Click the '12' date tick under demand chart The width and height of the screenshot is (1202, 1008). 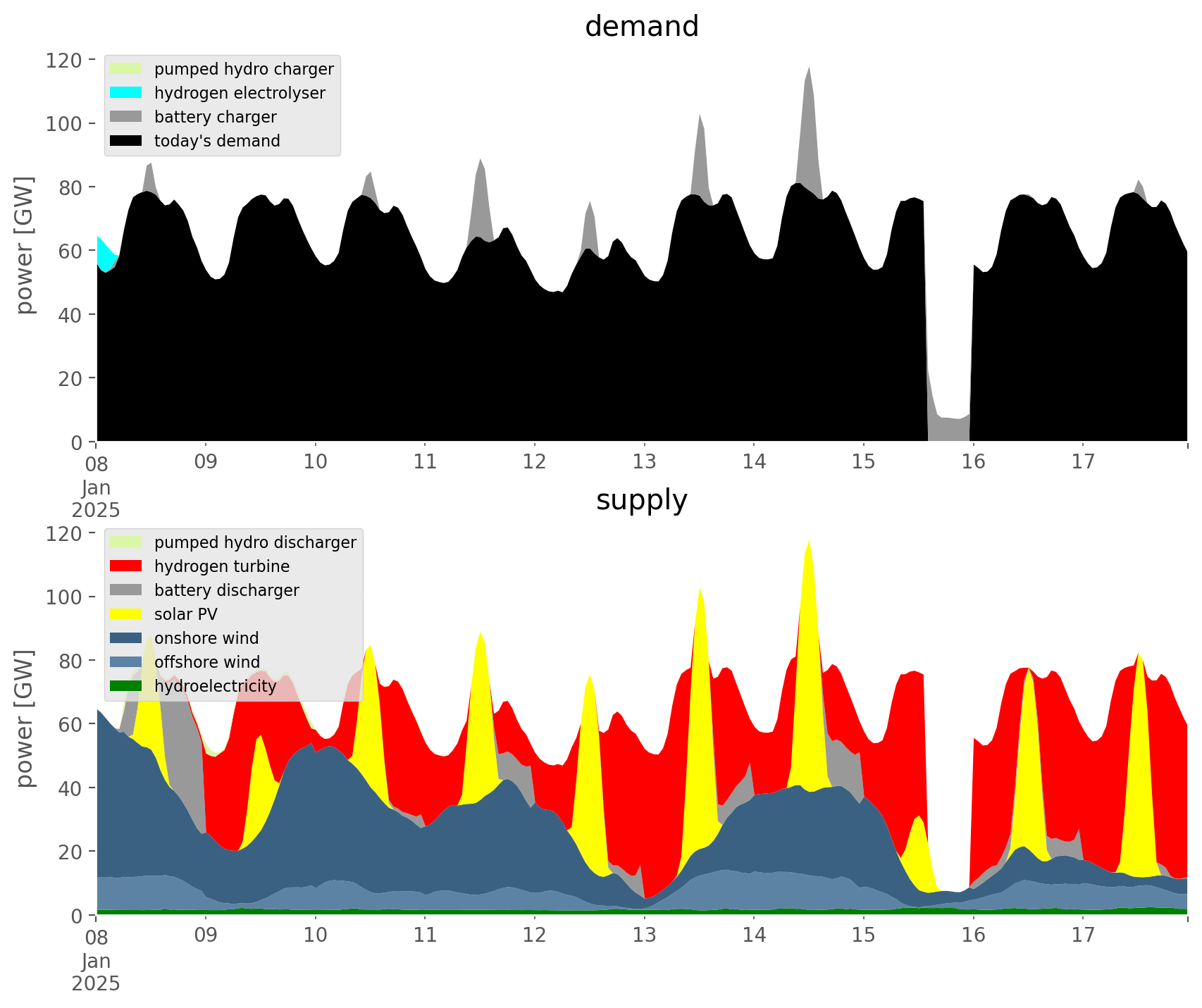pos(535,462)
